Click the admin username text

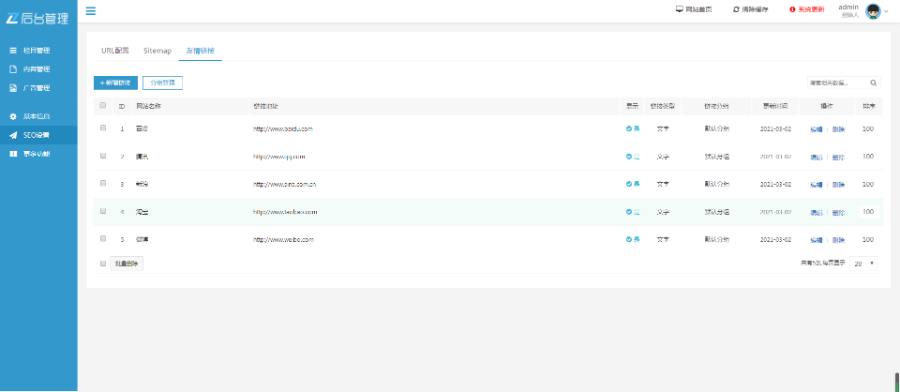[848, 7]
